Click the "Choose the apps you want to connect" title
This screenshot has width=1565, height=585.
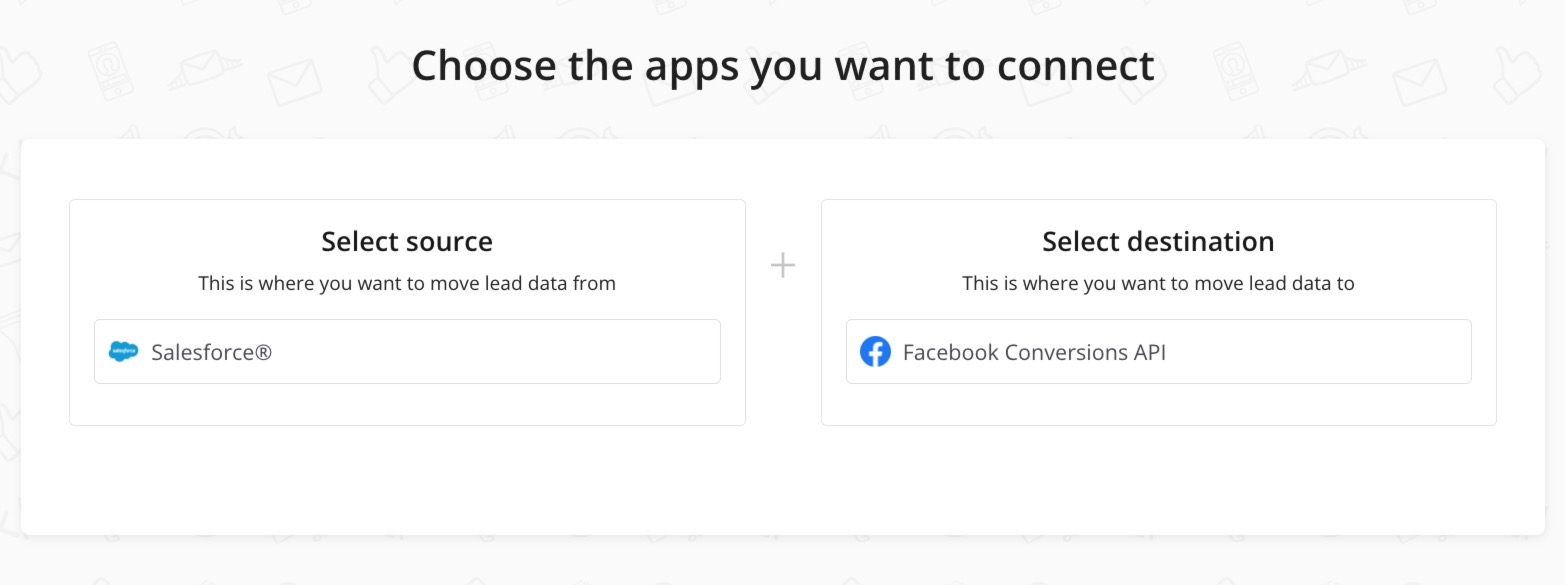782,66
